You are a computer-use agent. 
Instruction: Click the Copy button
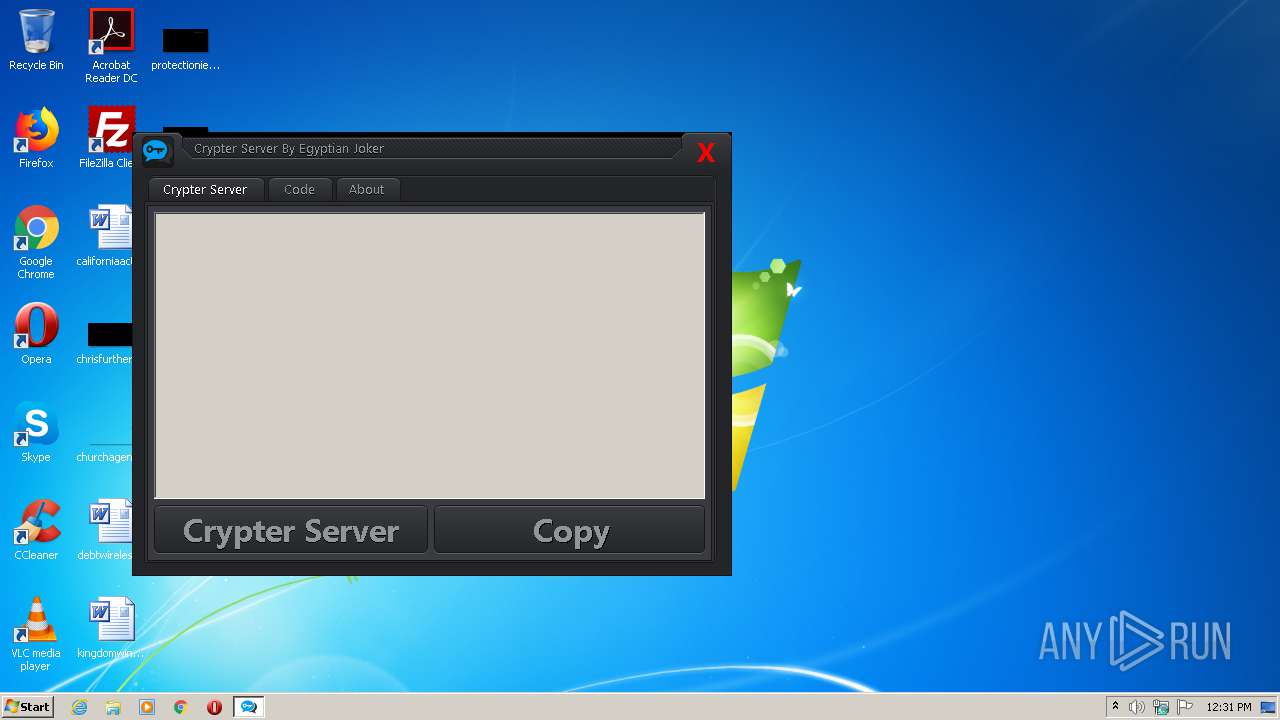click(x=570, y=530)
